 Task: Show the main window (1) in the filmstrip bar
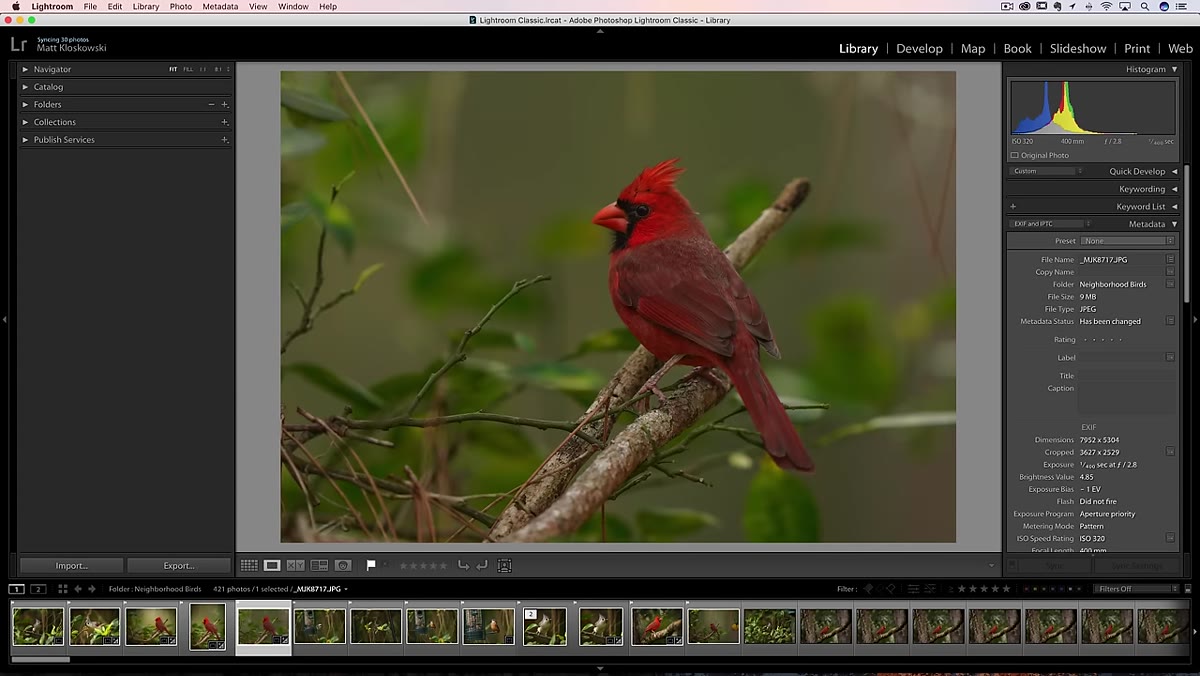click(17, 589)
